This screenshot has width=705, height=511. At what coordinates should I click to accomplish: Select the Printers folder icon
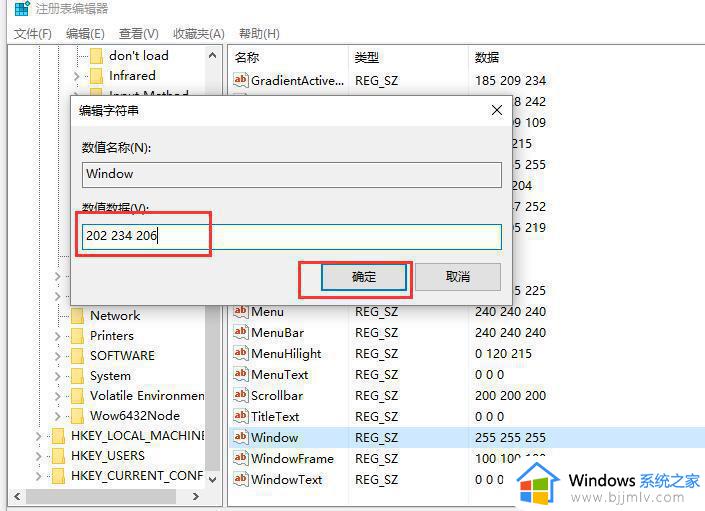77,336
